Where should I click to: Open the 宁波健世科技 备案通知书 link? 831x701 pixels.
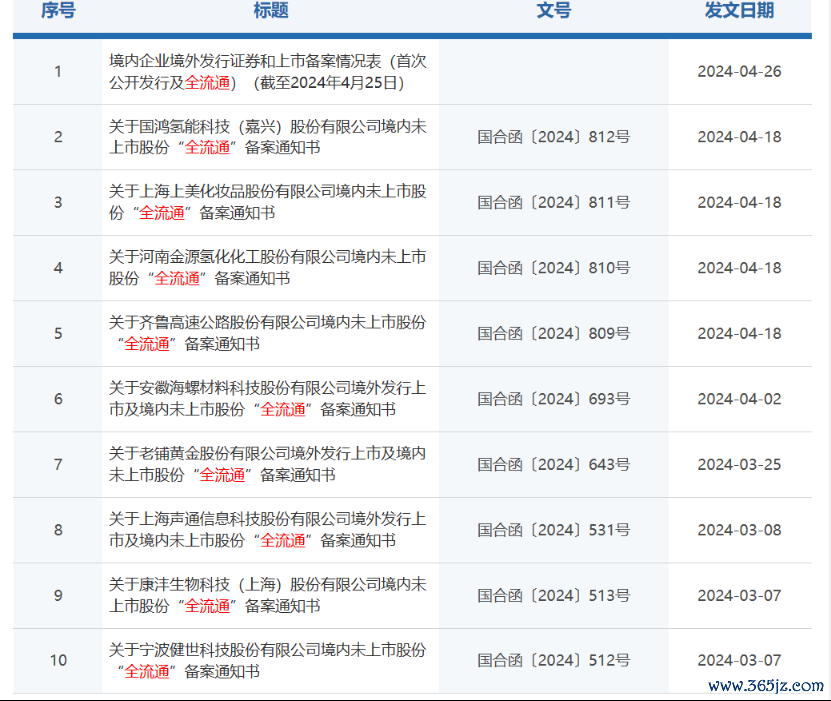tap(268, 661)
